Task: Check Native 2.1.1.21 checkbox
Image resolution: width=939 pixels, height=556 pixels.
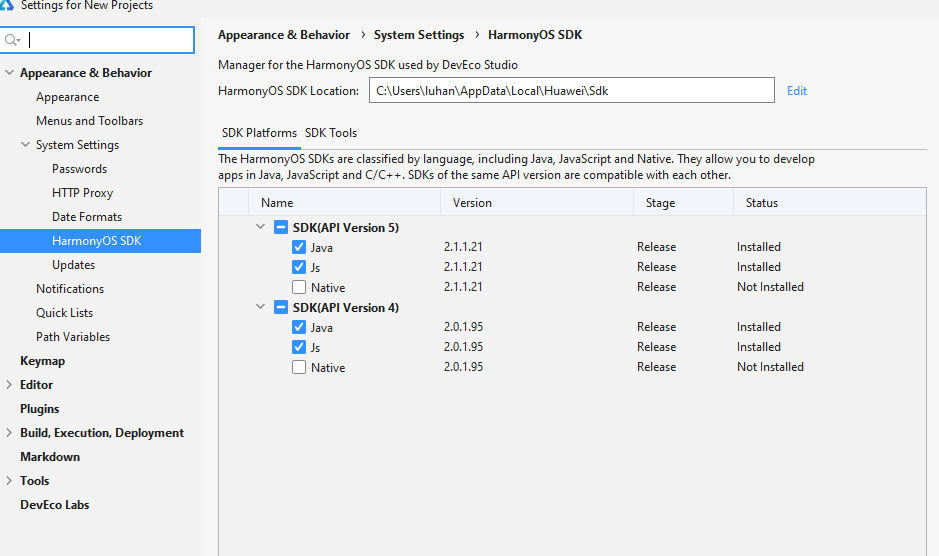Action: pos(299,287)
